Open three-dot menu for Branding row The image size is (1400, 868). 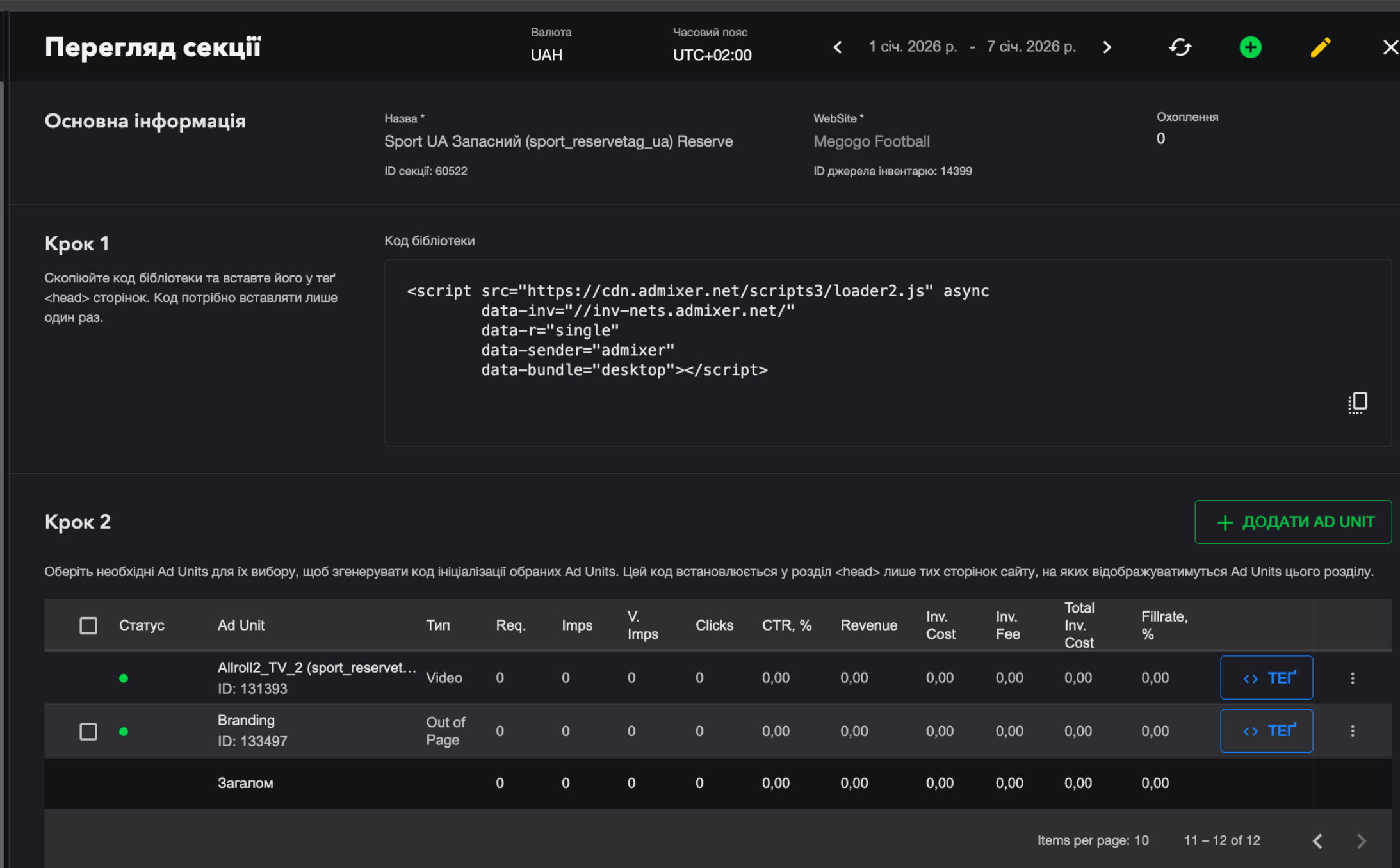pyautogui.click(x=1352, y=731)
